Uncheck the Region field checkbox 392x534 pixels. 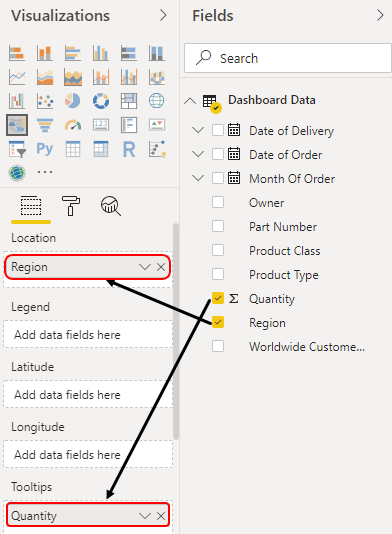pos(218,322)
